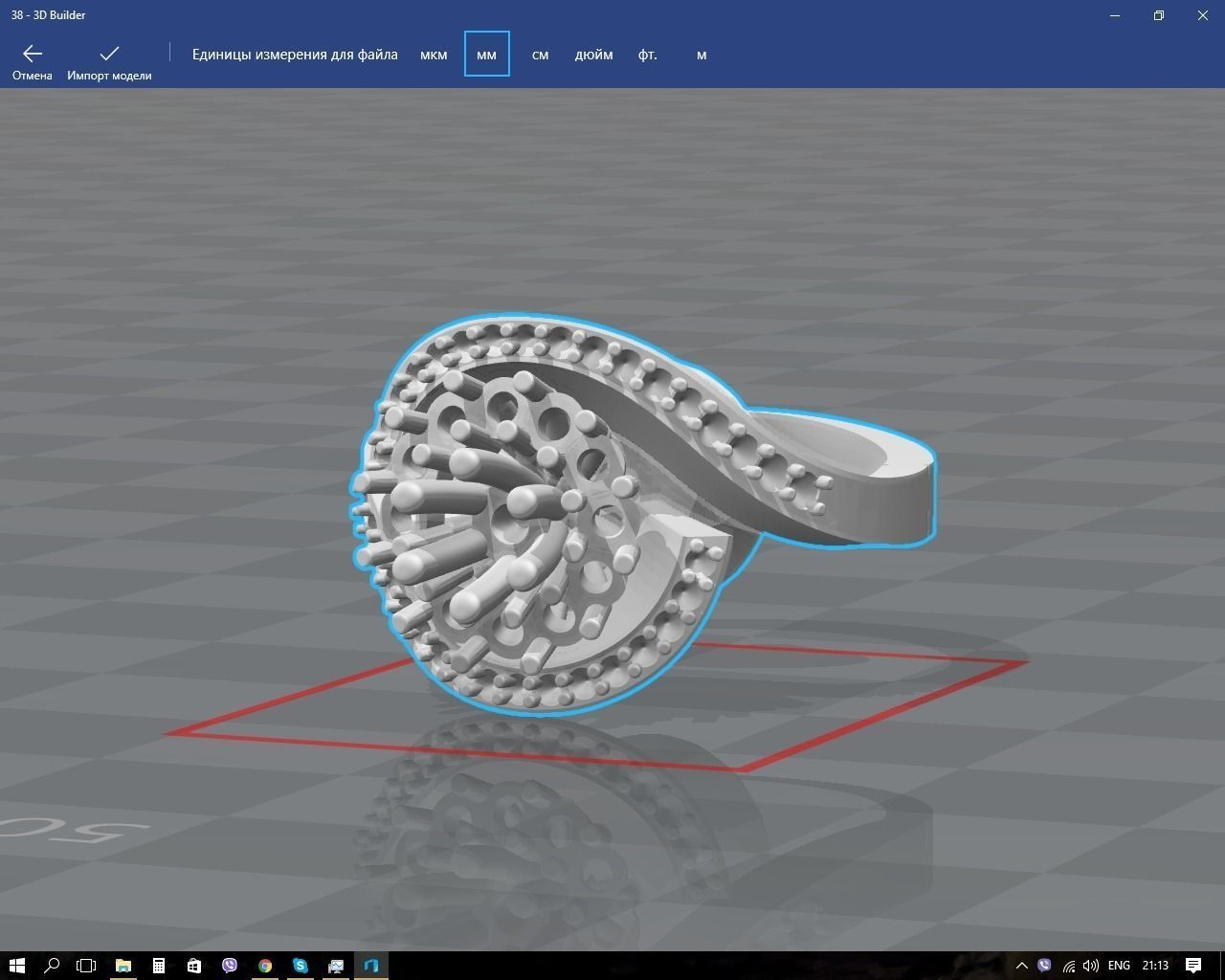This screenshot has width=1225, height=980.
Task: Open Viber from taskbar
Action: 230,965
